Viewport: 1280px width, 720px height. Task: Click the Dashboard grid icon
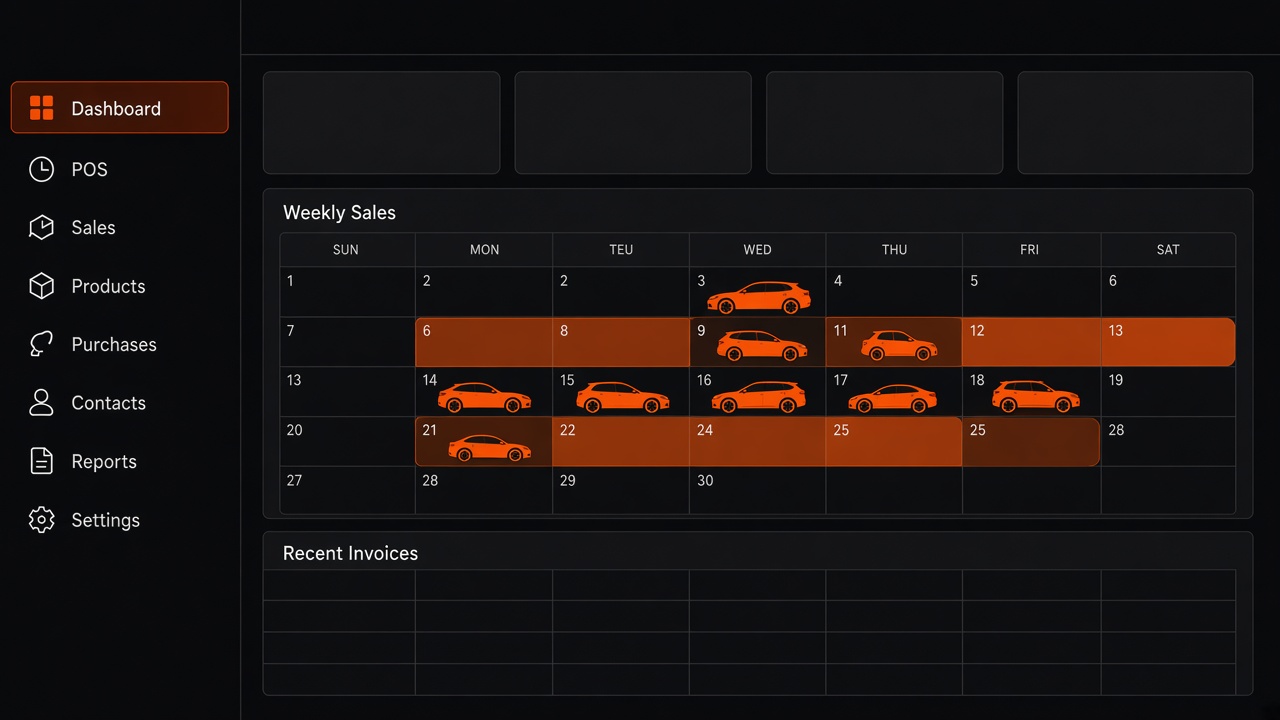click(41, 108)
